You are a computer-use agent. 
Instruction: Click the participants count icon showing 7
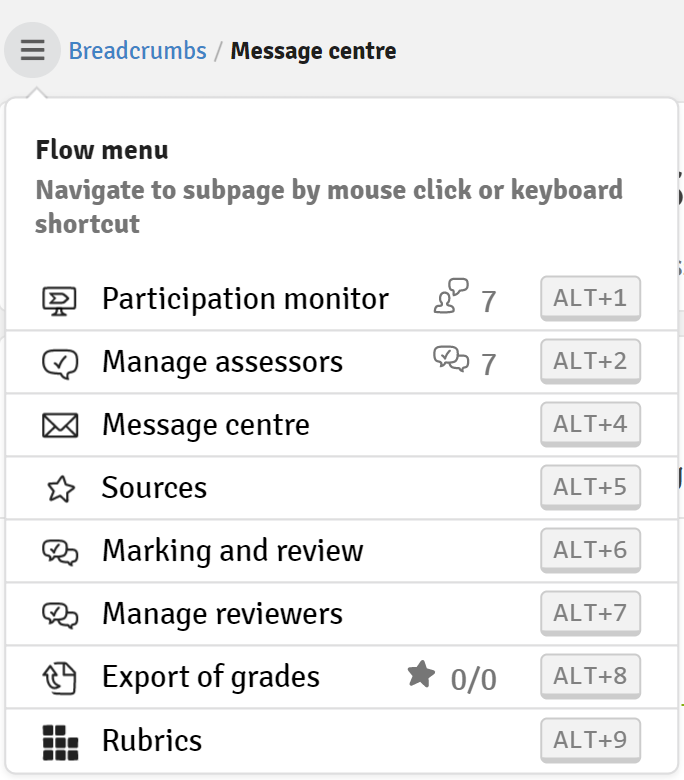click(x=451, y=296)
